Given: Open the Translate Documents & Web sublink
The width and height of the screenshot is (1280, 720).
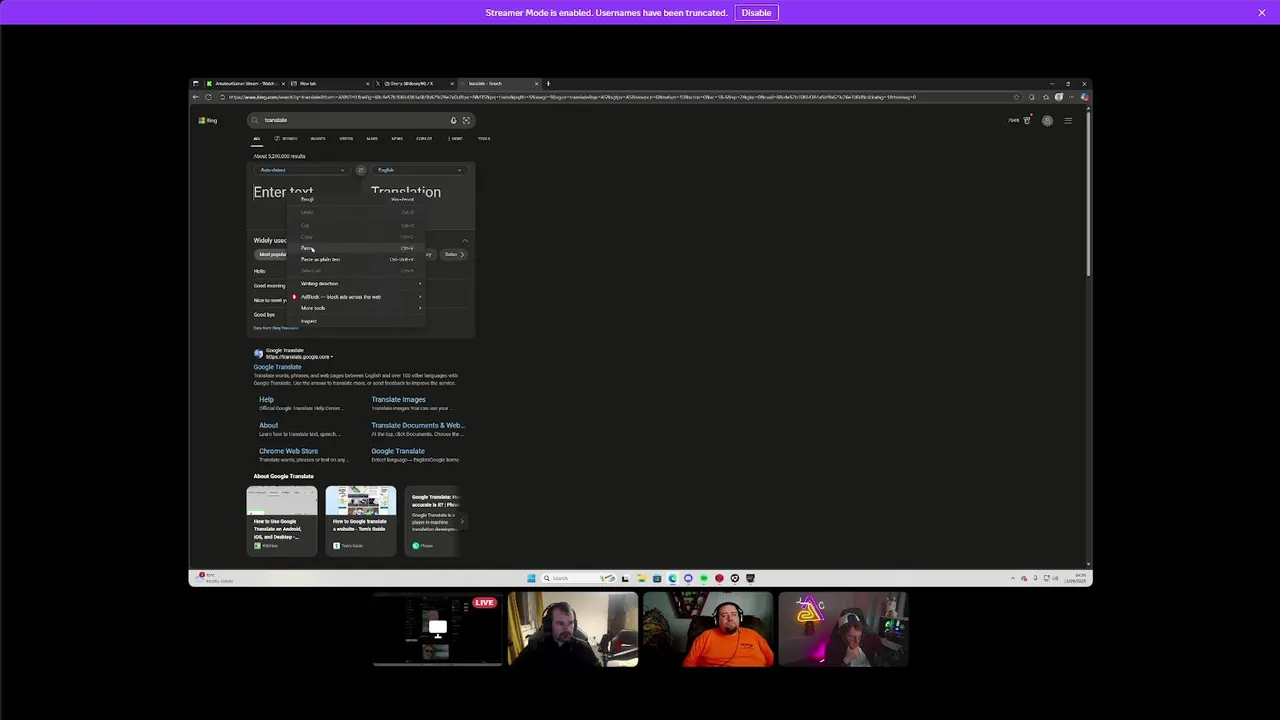Looking at the screenshot, I should (x=418, y=426).
